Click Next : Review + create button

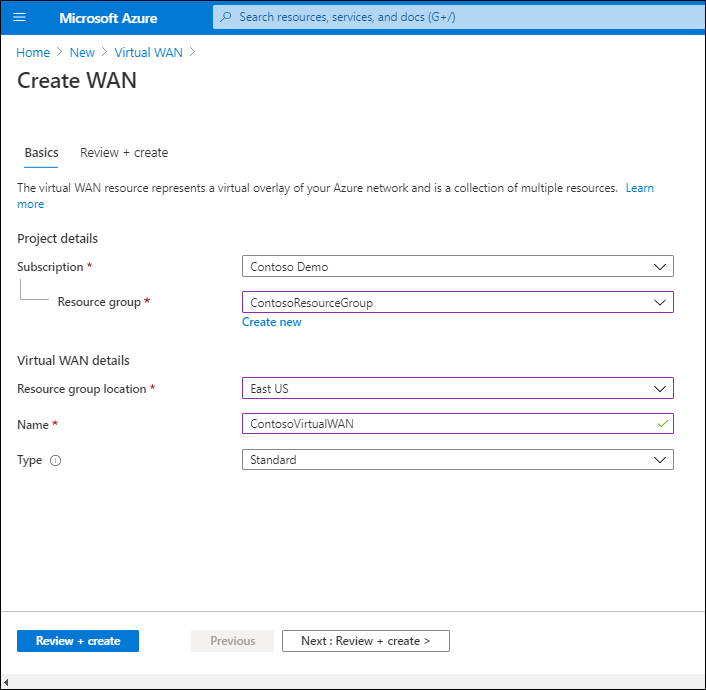click(x=366, y=641)
